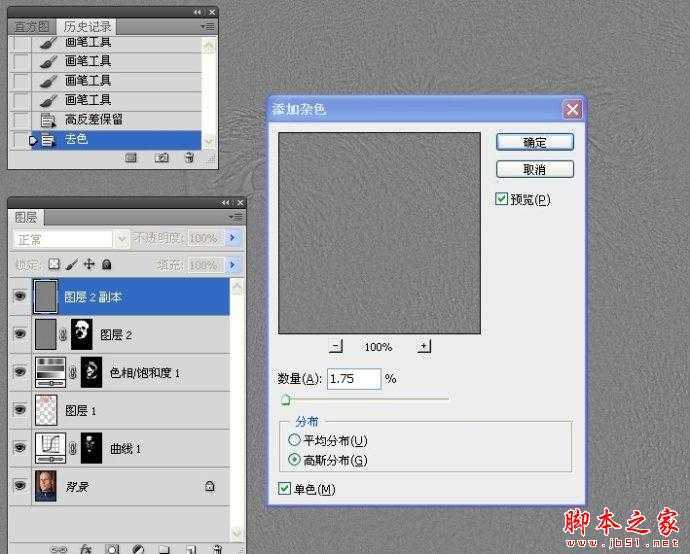Select the 去色 history state
Viewport: 690px width, 554px height.
tap(116, 139)
